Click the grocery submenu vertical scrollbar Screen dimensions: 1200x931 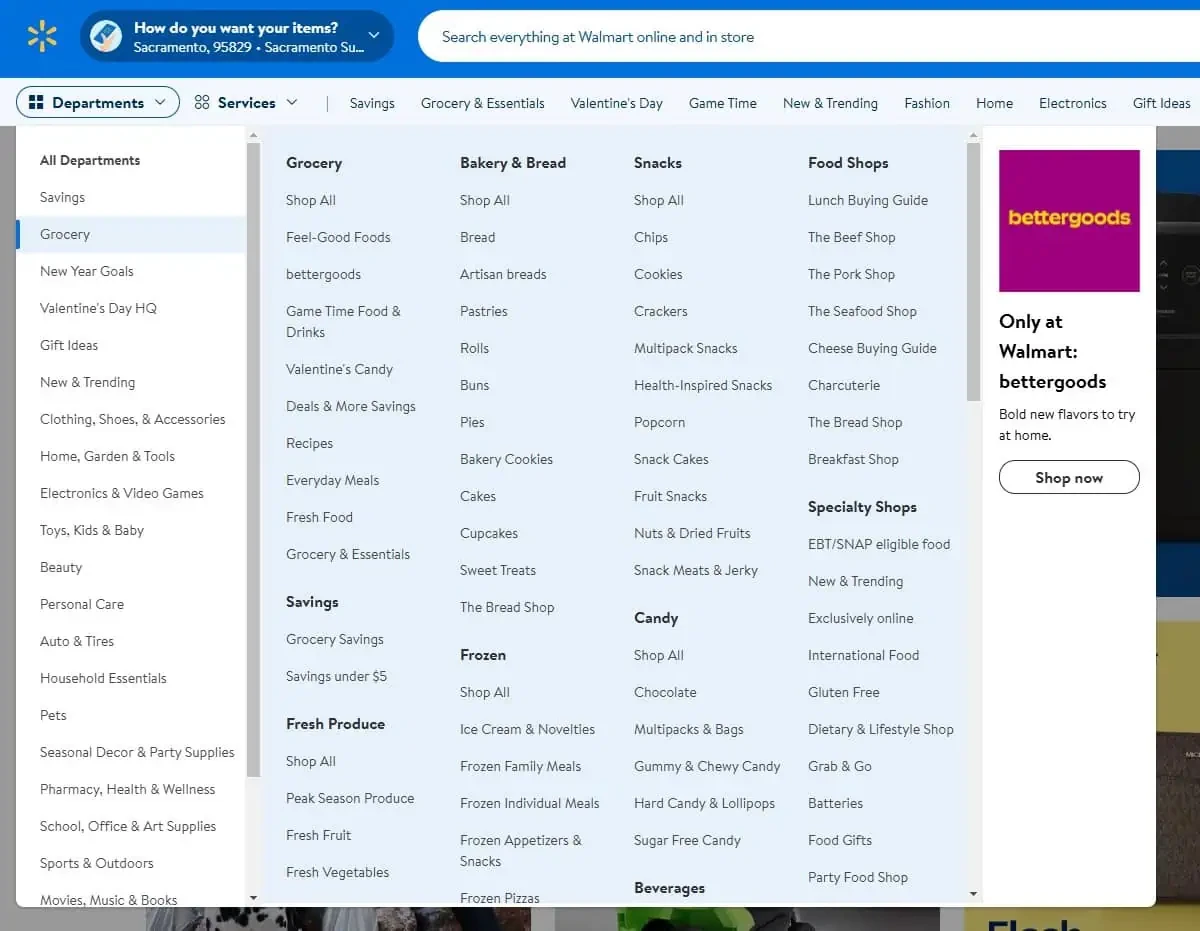click(x=973, y=272)
